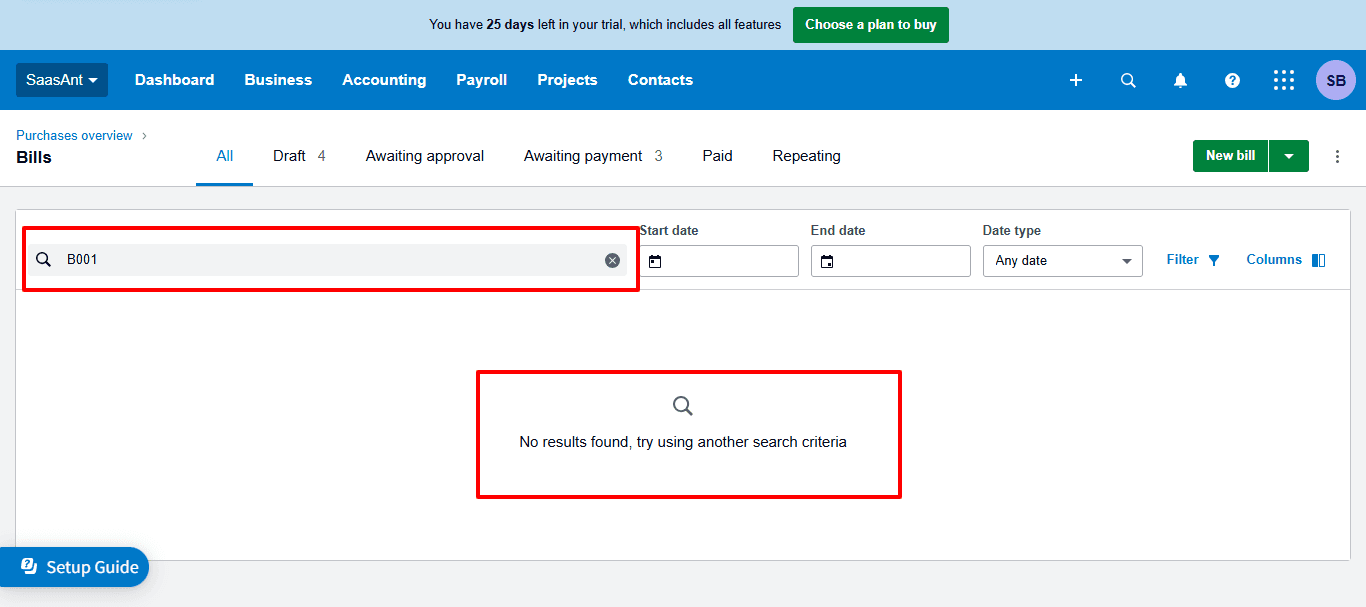Open the Accounting menu
This screenshot has height=607, width=1366.
point(384,80)
